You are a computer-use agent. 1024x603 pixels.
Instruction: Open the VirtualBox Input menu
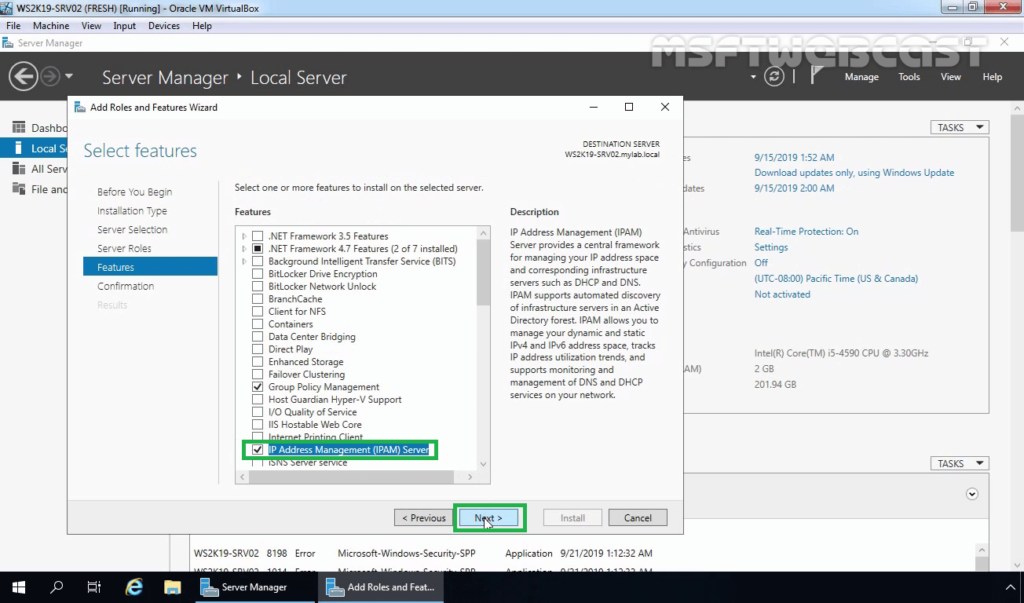(124, 25)
